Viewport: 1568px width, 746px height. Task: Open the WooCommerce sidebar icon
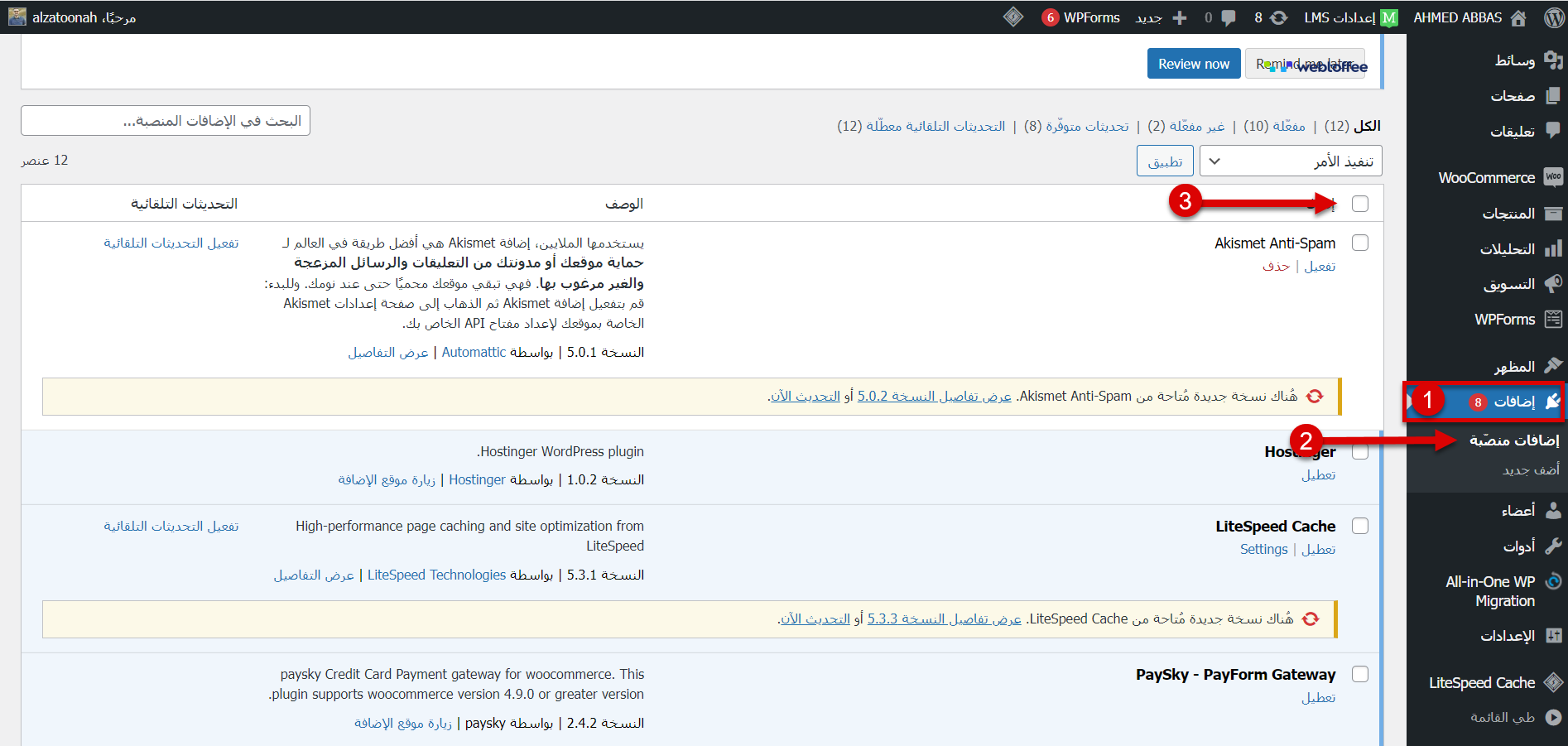point(1553,177)
